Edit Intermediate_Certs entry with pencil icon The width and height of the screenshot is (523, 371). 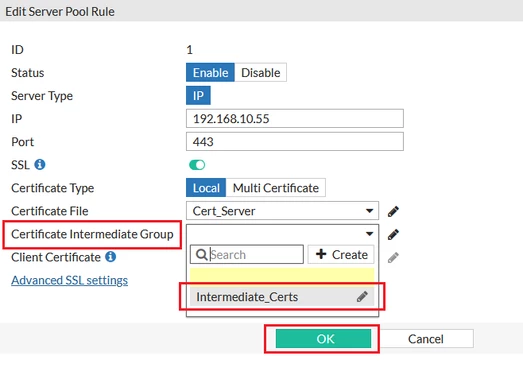point(362,297)
